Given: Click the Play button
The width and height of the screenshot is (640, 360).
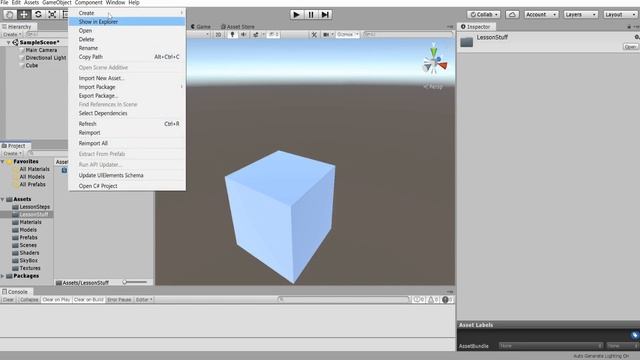Looking at the screenshot, I should [x=296, y=15].
